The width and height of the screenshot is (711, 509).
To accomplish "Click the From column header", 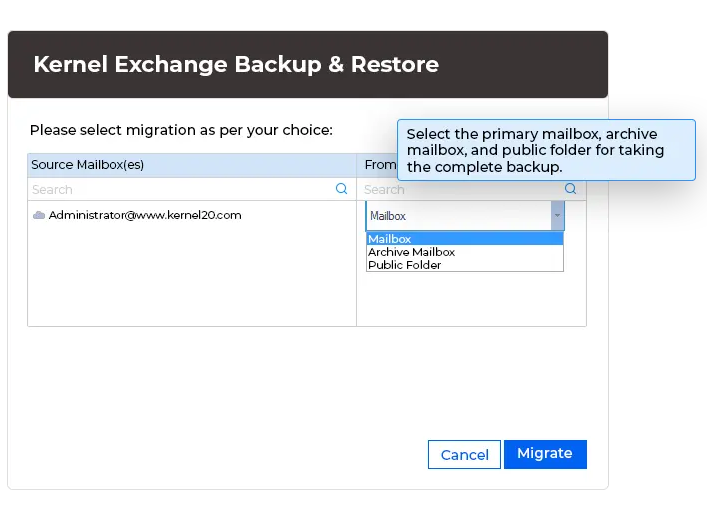I will (x=378, y=165).
